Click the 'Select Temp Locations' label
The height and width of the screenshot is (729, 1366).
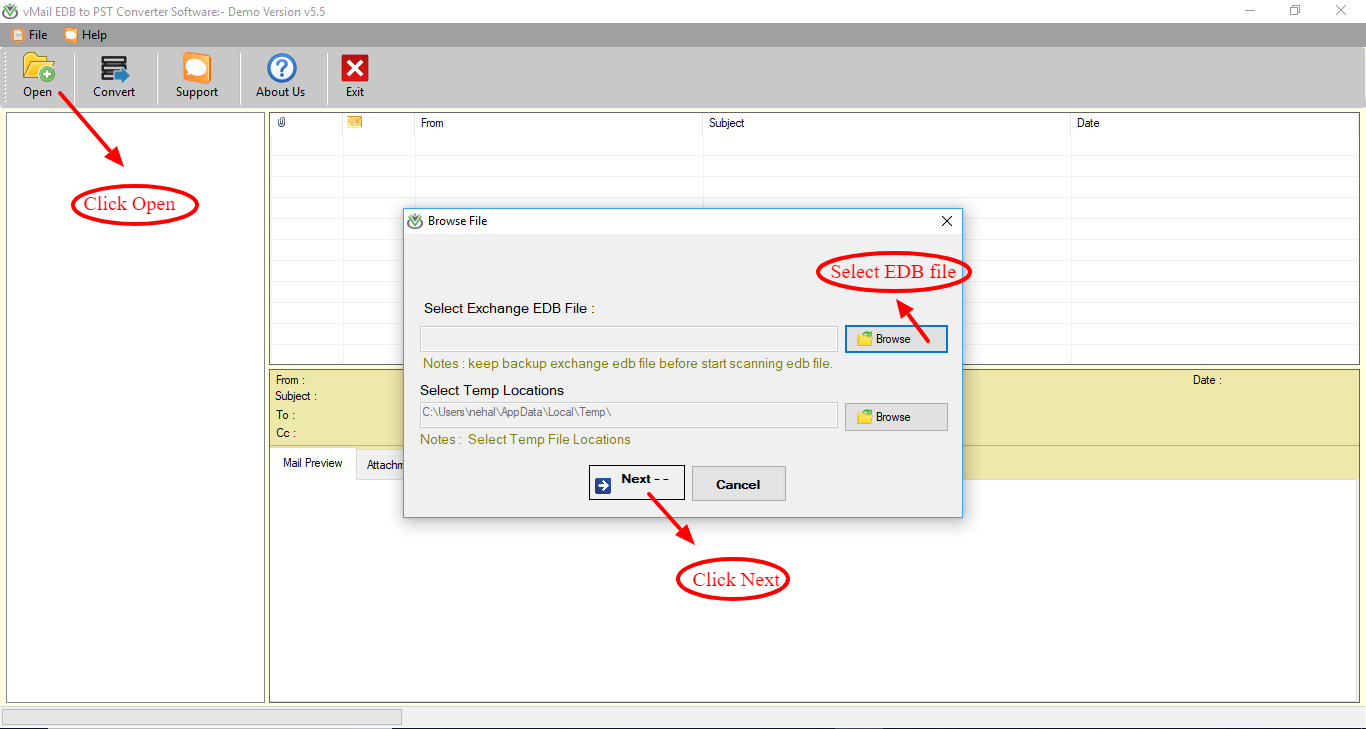[492, 390]
